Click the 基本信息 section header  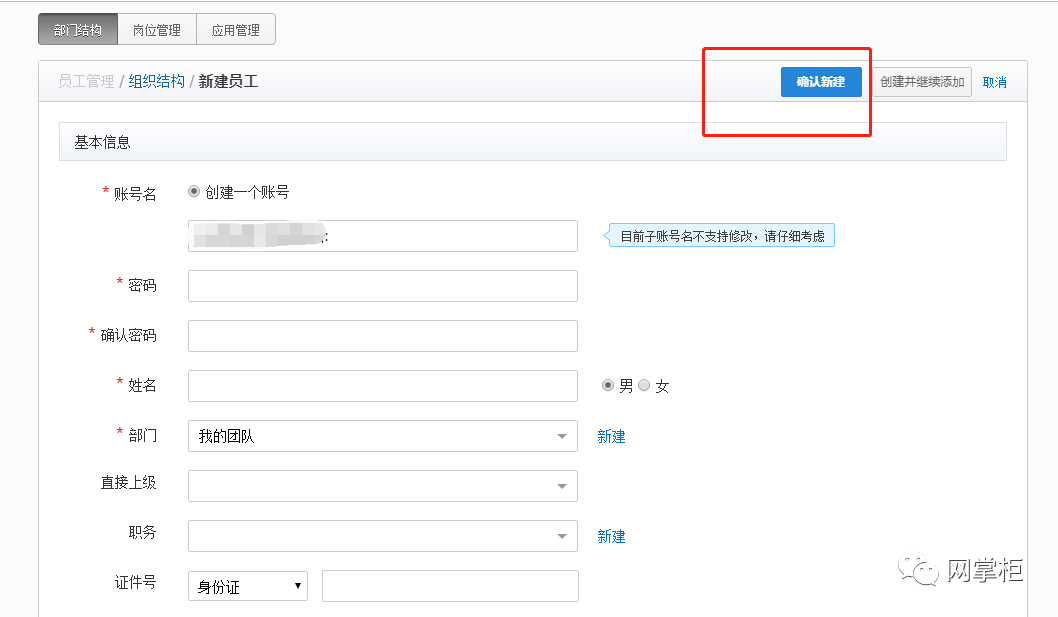(532, 142)
